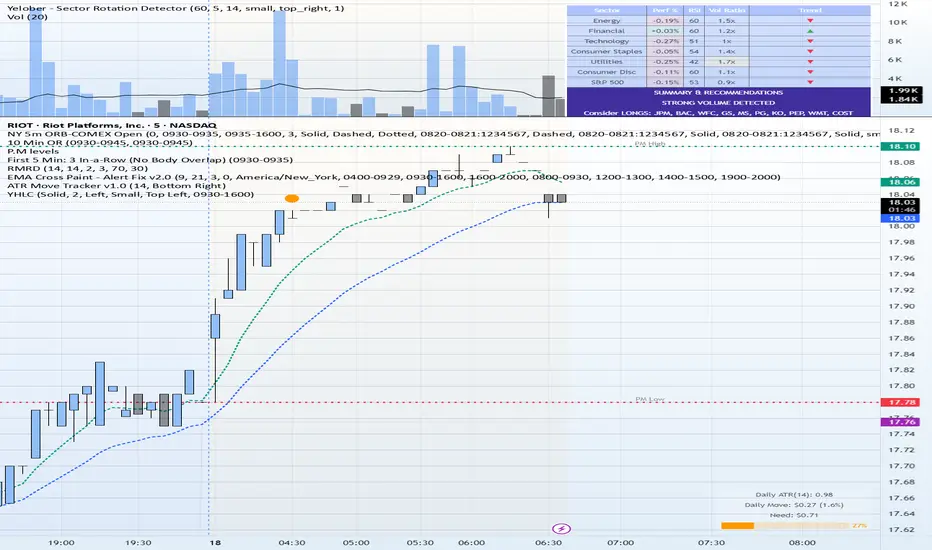Click the Technology sector cell

click(606, 41)
